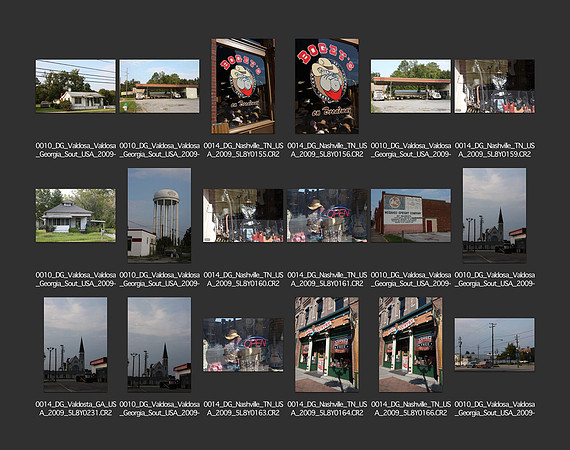This screenshot has width=570, height=450.
Task: Open the street with utility poles thumbnail
Action: click(494, 345)
